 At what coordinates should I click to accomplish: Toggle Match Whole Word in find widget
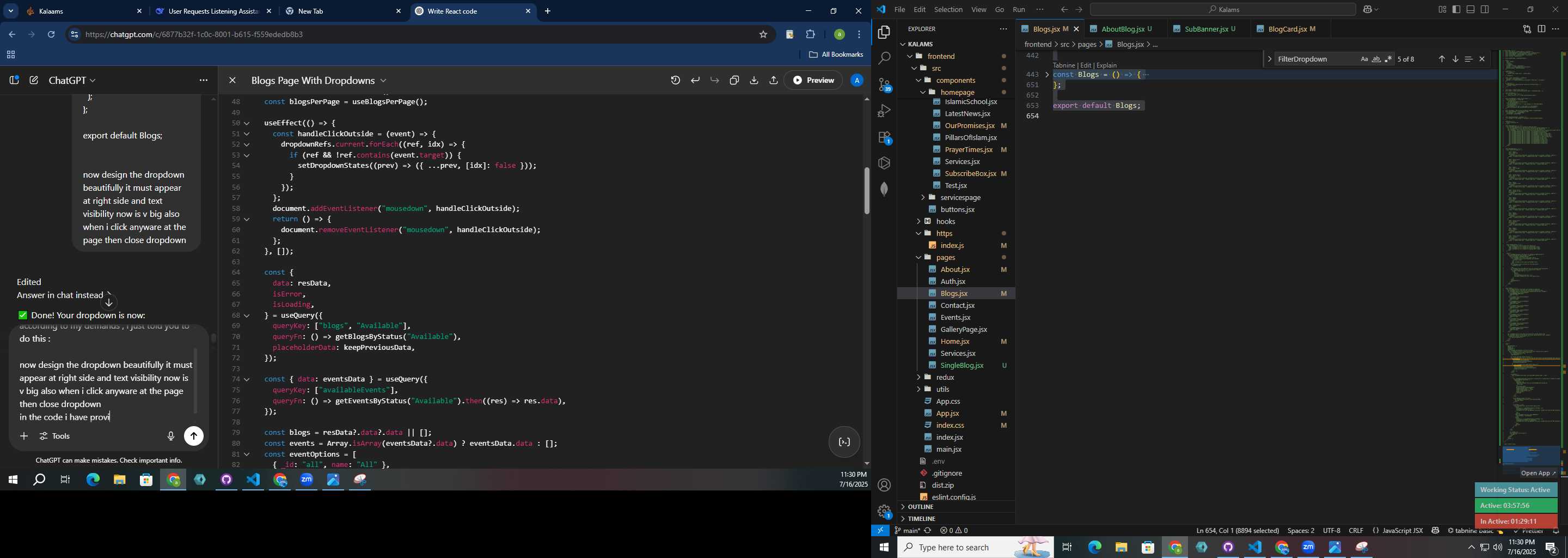point(1376,59)
